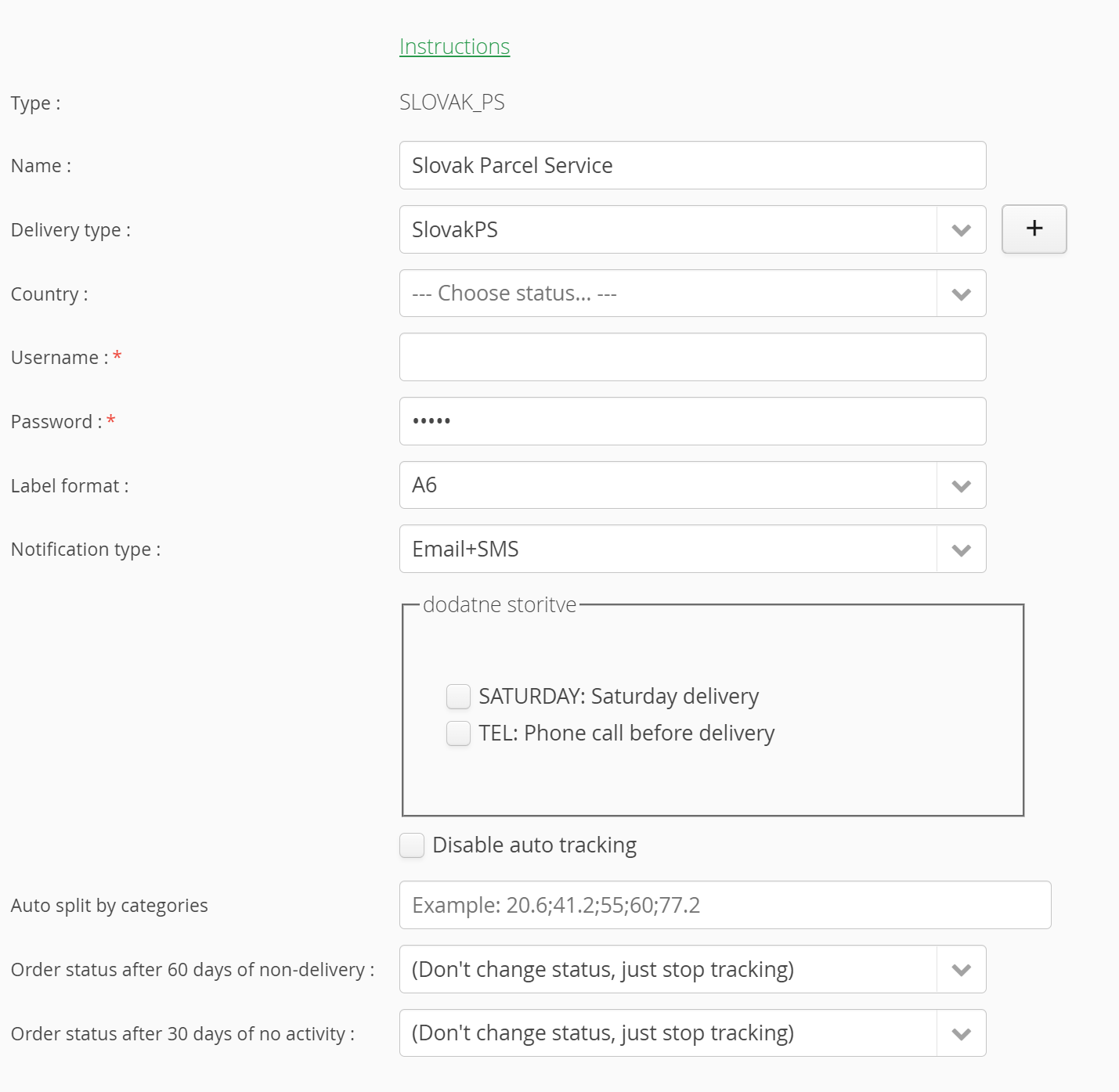Click the Password input field
The image size is (1119, 1092).
tap(692, 421)
